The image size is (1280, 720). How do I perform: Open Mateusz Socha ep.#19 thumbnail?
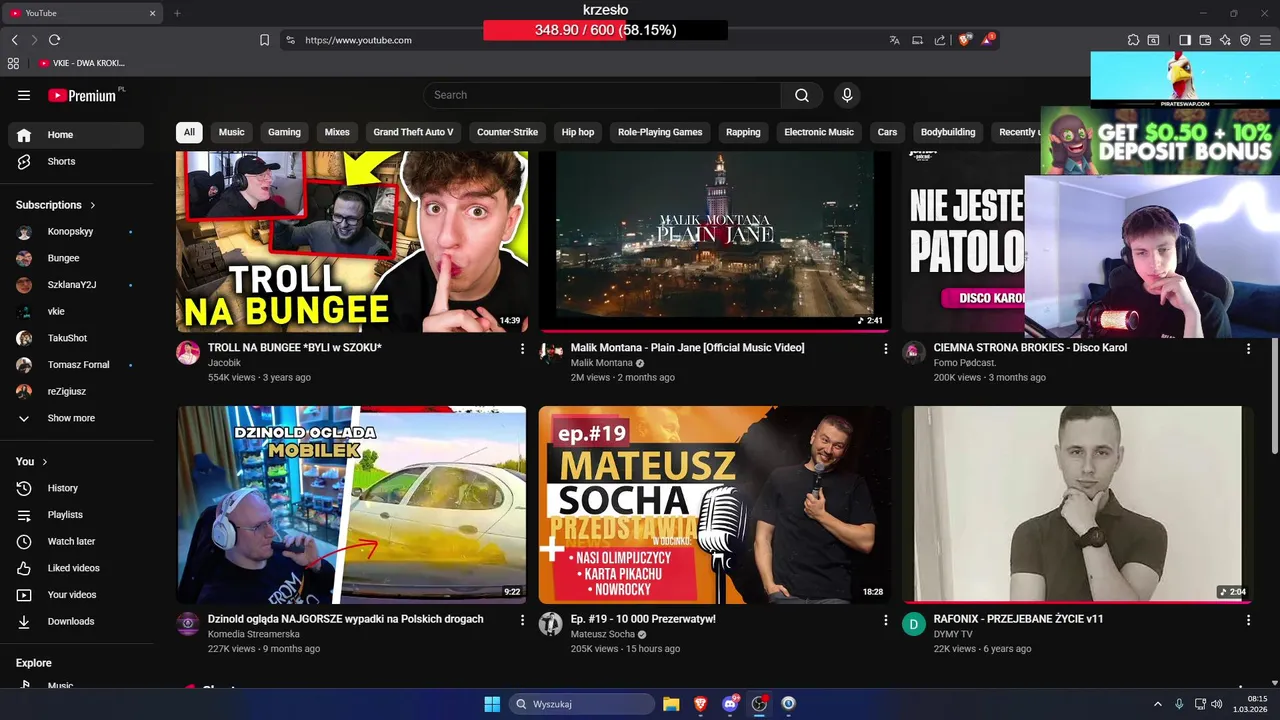714,504
